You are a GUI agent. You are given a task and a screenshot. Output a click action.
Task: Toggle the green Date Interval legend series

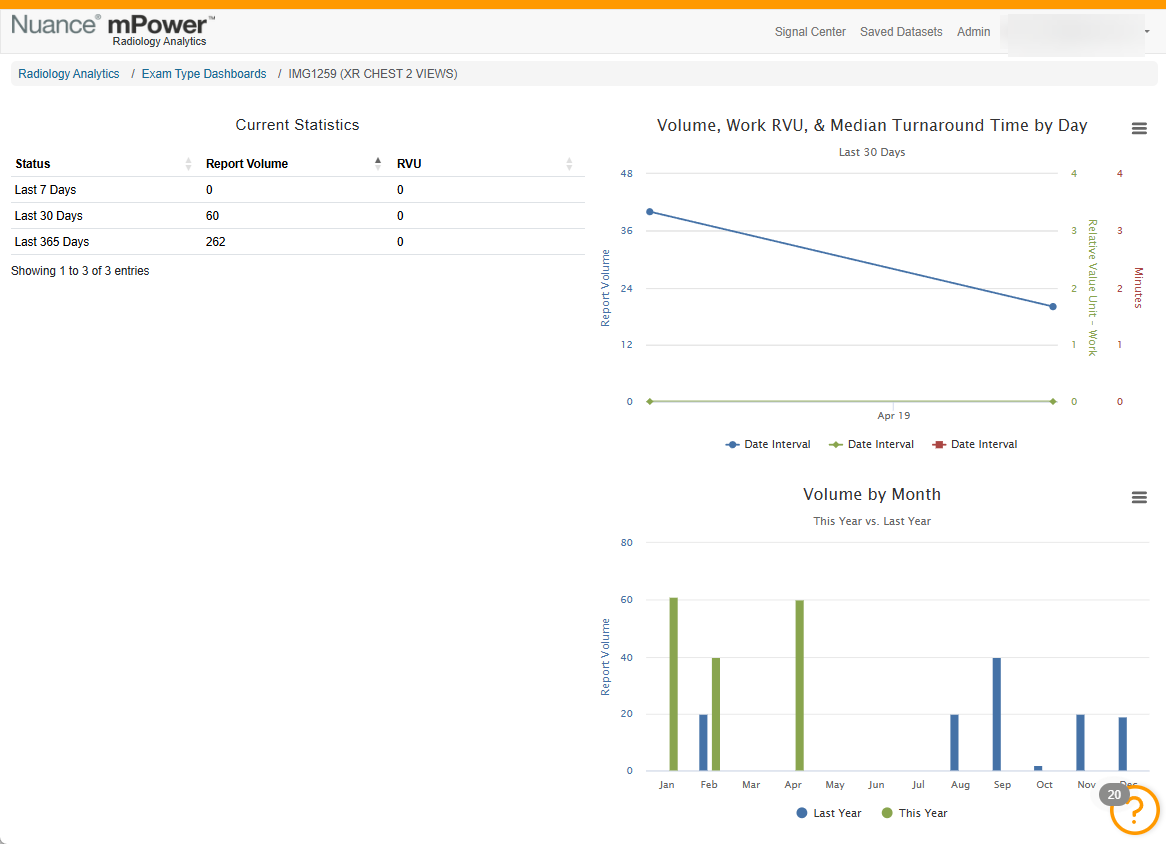[871, 444]
